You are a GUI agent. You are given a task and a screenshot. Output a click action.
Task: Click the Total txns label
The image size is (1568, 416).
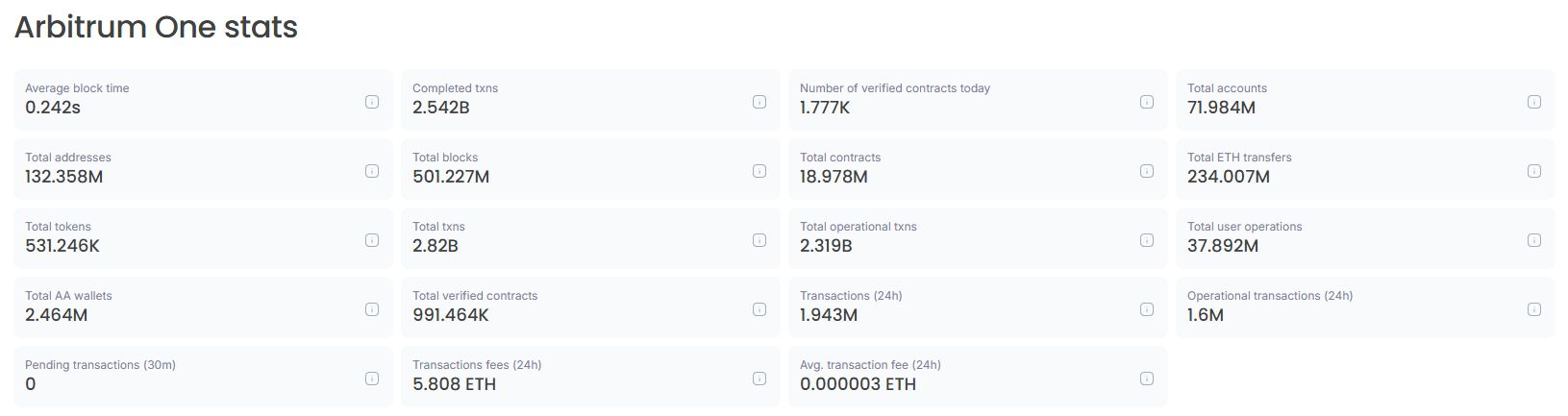[x=438, y=227]
